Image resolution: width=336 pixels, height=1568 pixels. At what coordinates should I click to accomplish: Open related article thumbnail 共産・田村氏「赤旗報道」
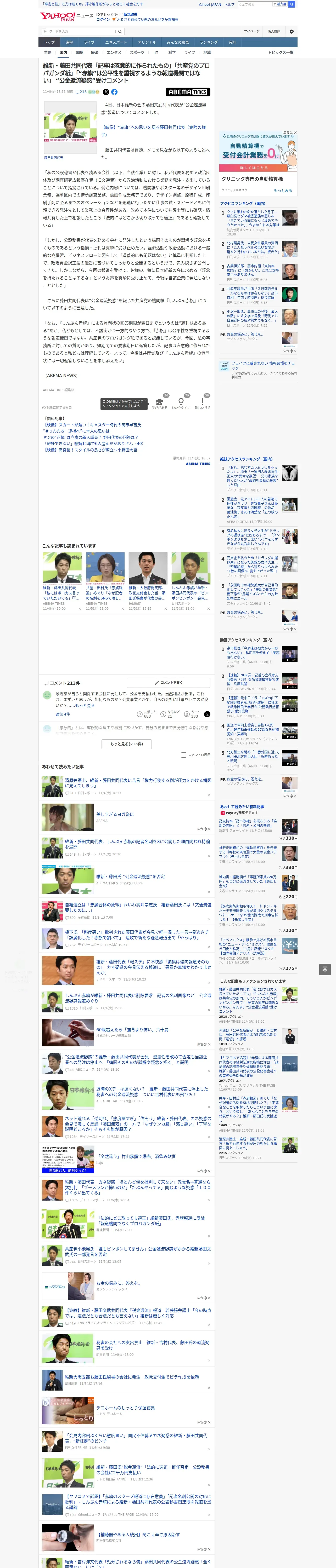105,568
